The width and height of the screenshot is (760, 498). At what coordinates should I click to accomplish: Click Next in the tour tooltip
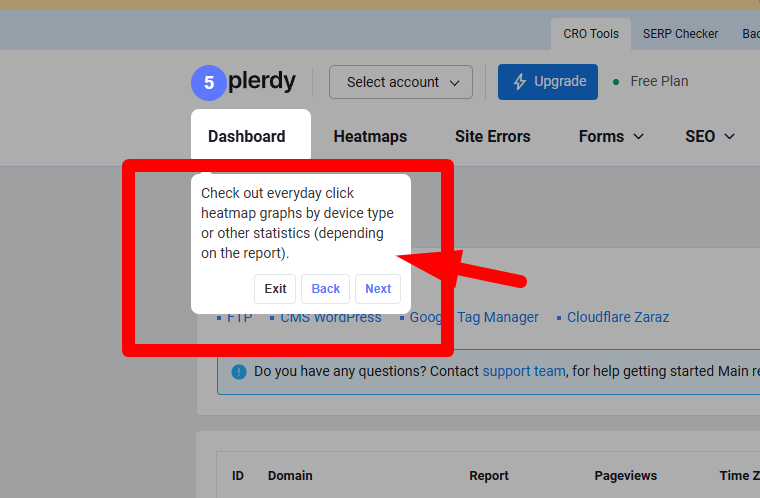click(378, 289)
